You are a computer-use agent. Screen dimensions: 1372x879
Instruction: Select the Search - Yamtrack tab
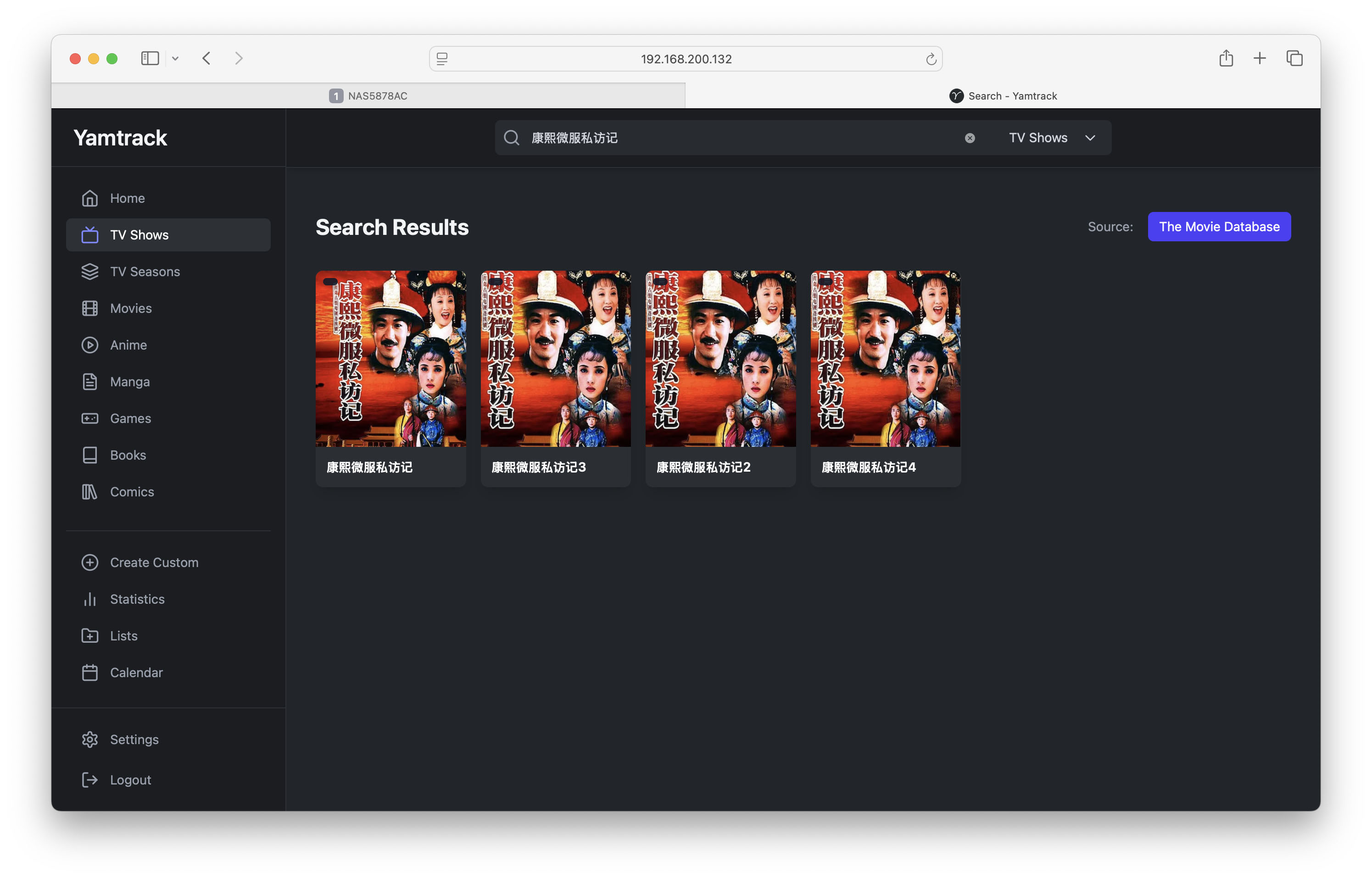coord(1003,96)
